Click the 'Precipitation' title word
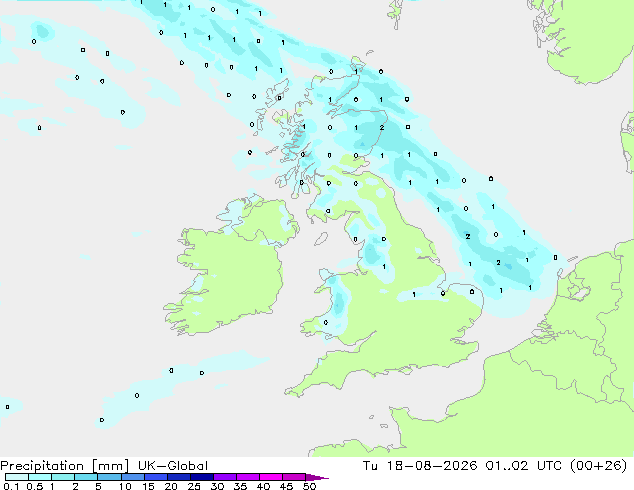The image size is (634, 490). tap(42, 466)
